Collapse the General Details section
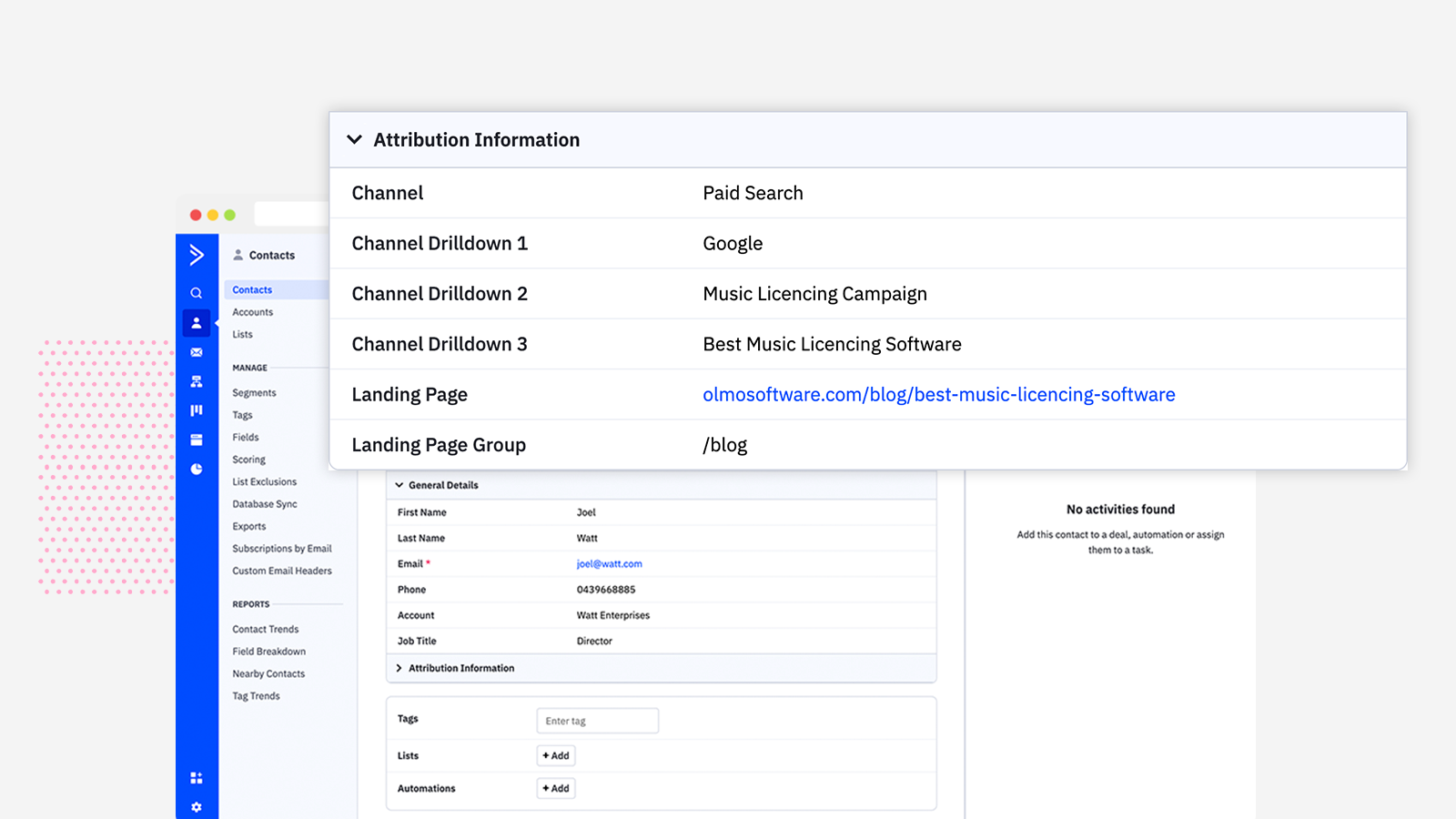This screenshot has width=1456, height=819. coord(399,485)
